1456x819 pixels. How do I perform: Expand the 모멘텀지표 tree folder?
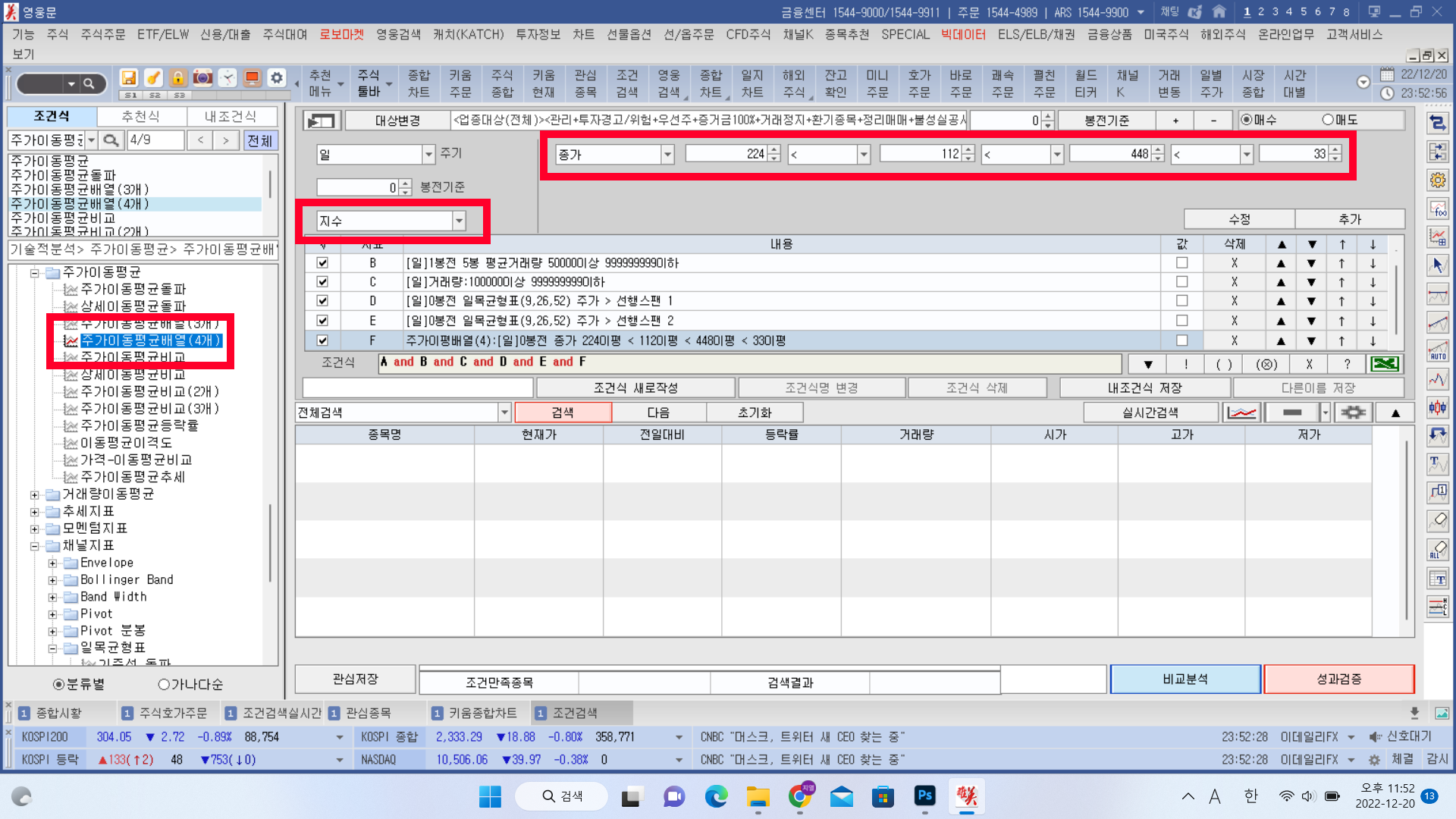pyautogui.click(x=34, y=529)
